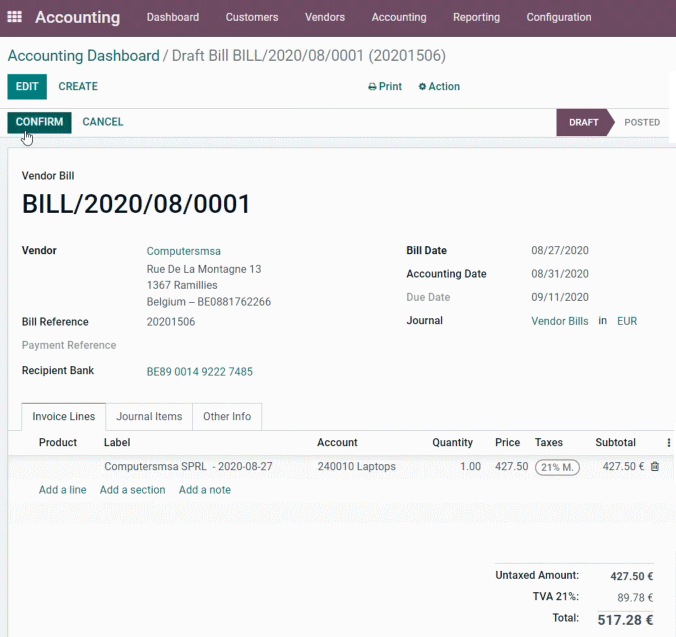The height and width of the screenshot is (637, 676).
Task: Click the Accounting app title
Action: pos(78,17)
